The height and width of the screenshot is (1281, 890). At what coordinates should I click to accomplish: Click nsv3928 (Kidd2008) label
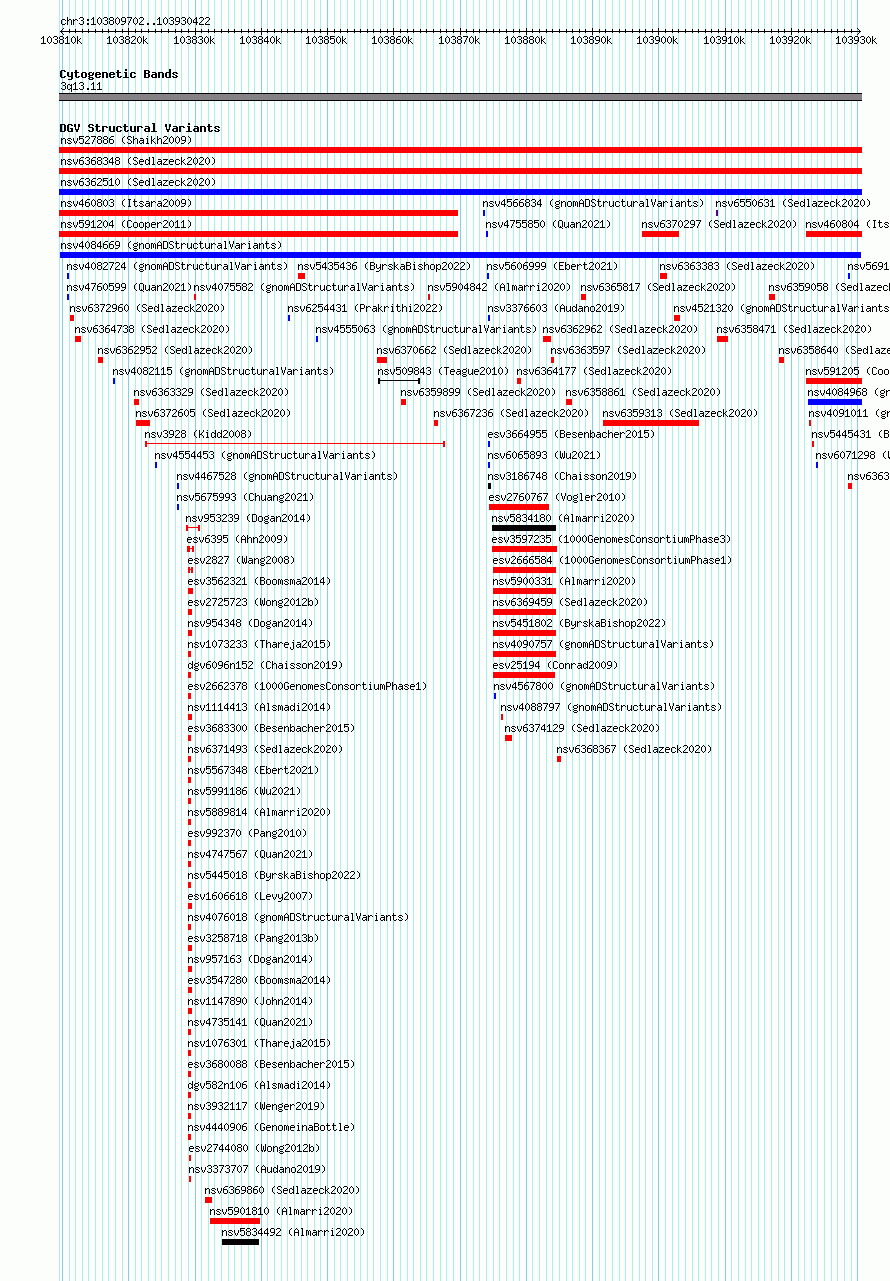click(x=199, y=434)
